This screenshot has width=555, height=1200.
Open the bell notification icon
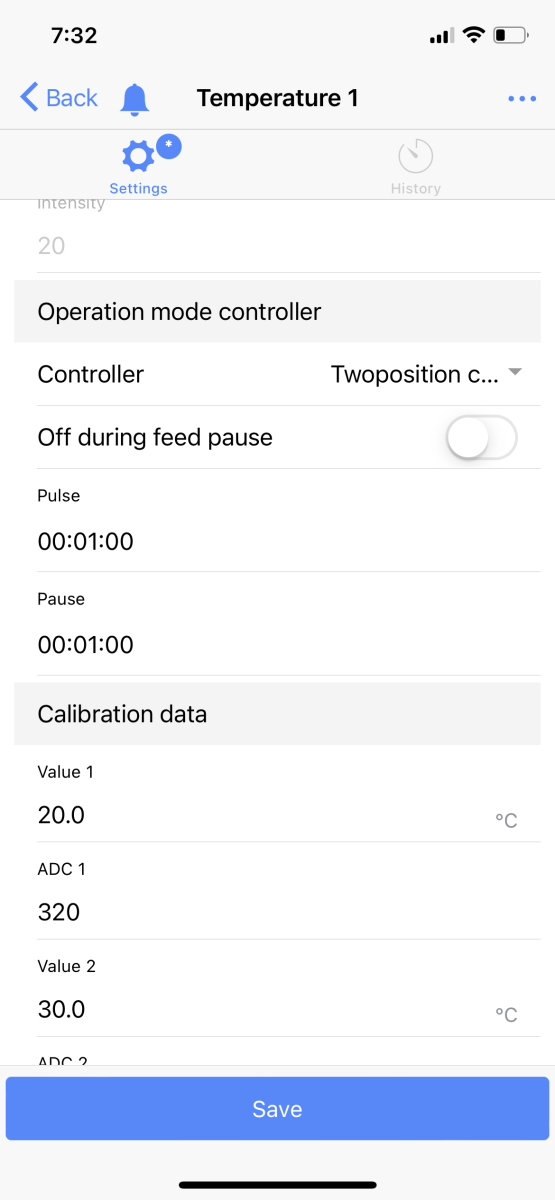coord(135,98)
